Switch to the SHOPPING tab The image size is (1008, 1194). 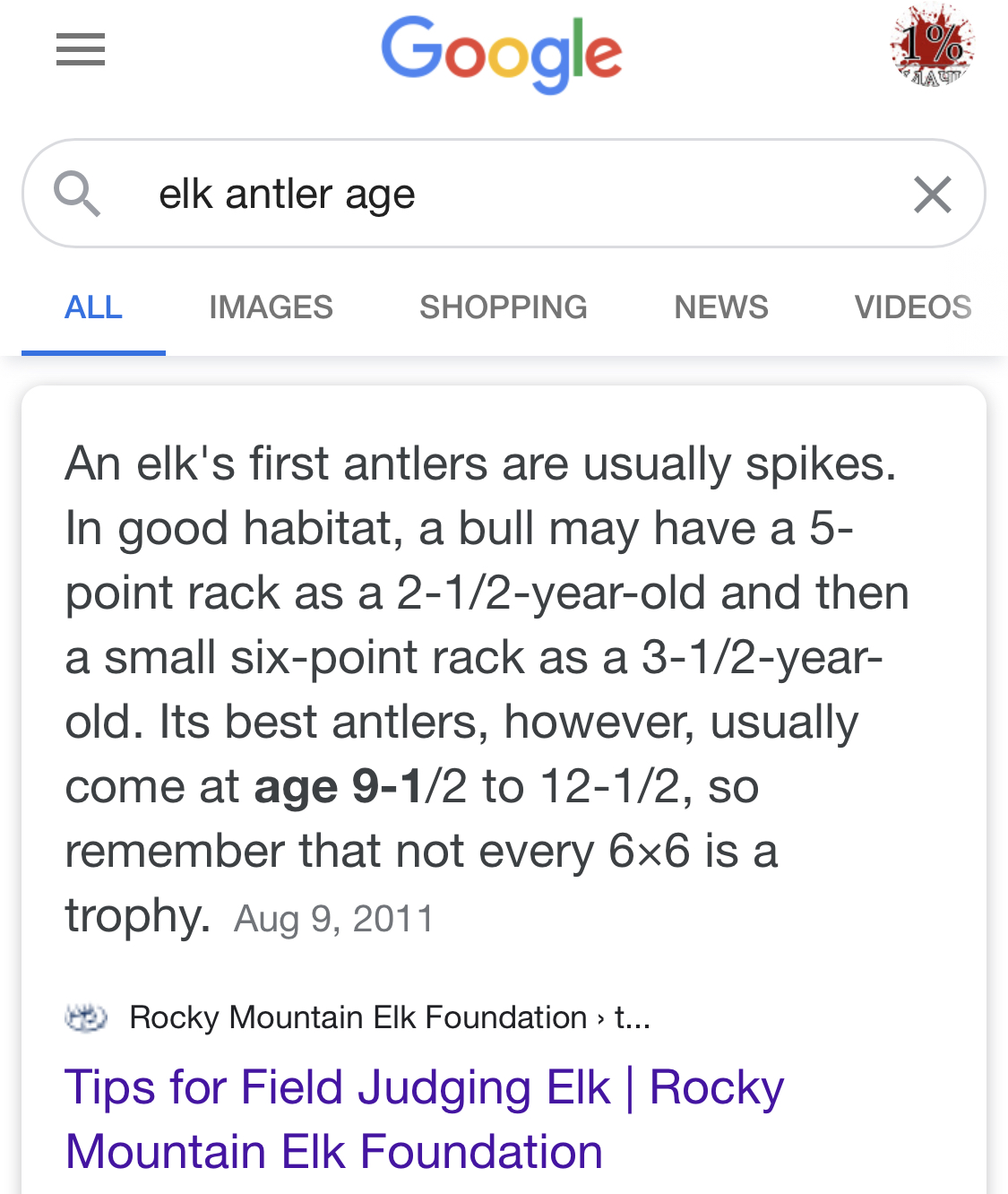click(x=504, y=307)
